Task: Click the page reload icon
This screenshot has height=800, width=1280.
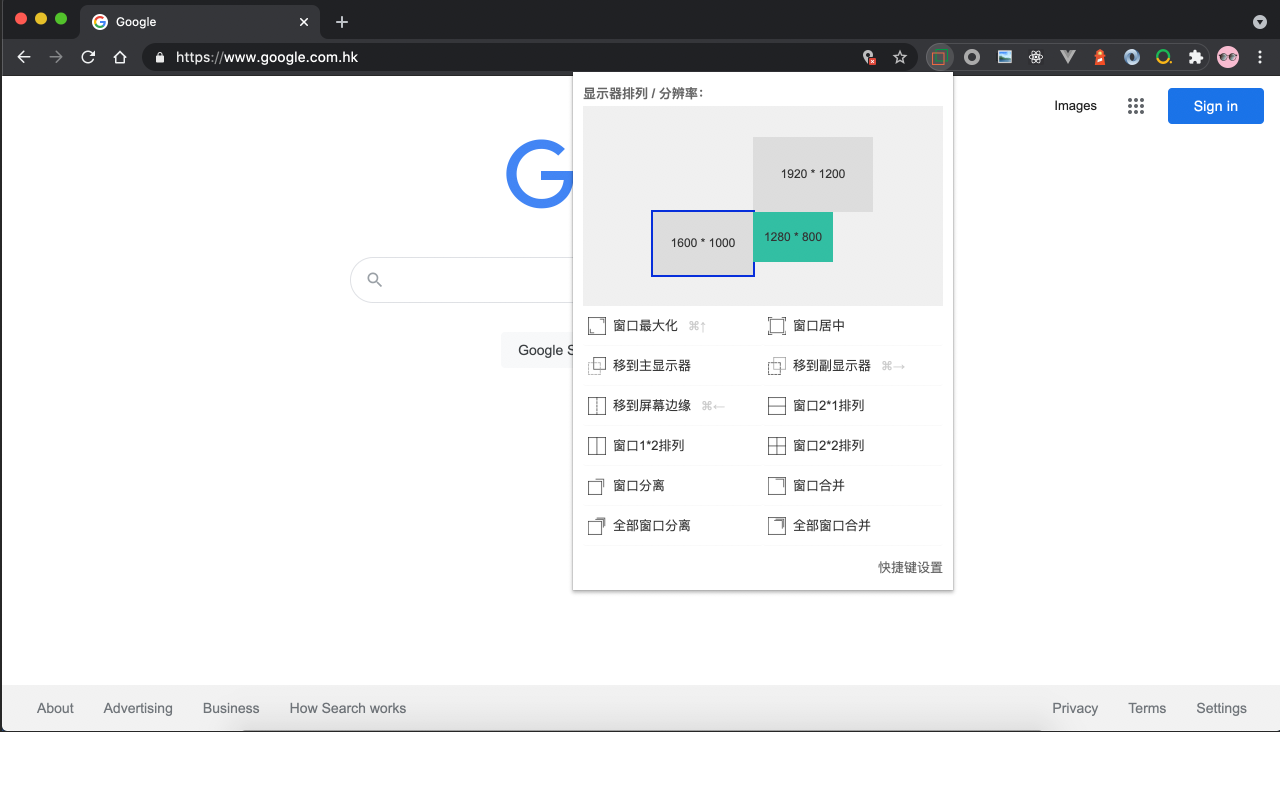Action: (88, 57)
